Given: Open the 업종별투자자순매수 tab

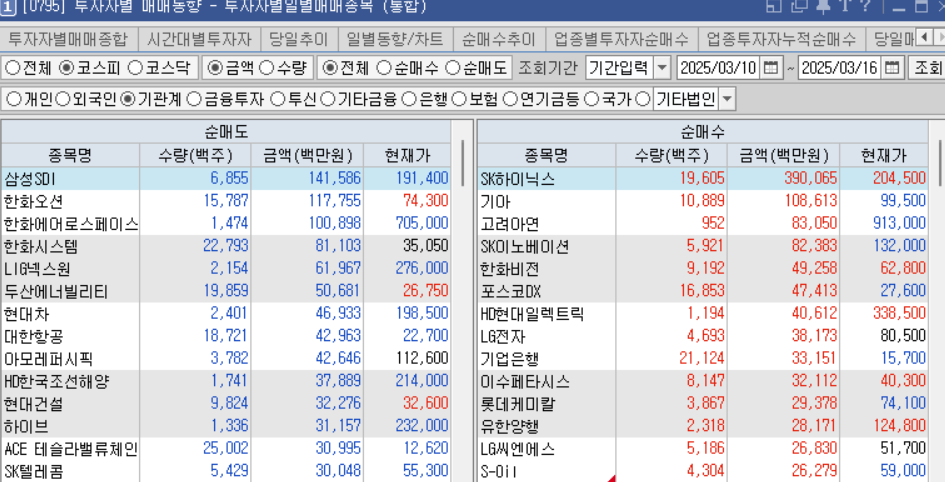Looking at the screenshot, I should 622,40.
